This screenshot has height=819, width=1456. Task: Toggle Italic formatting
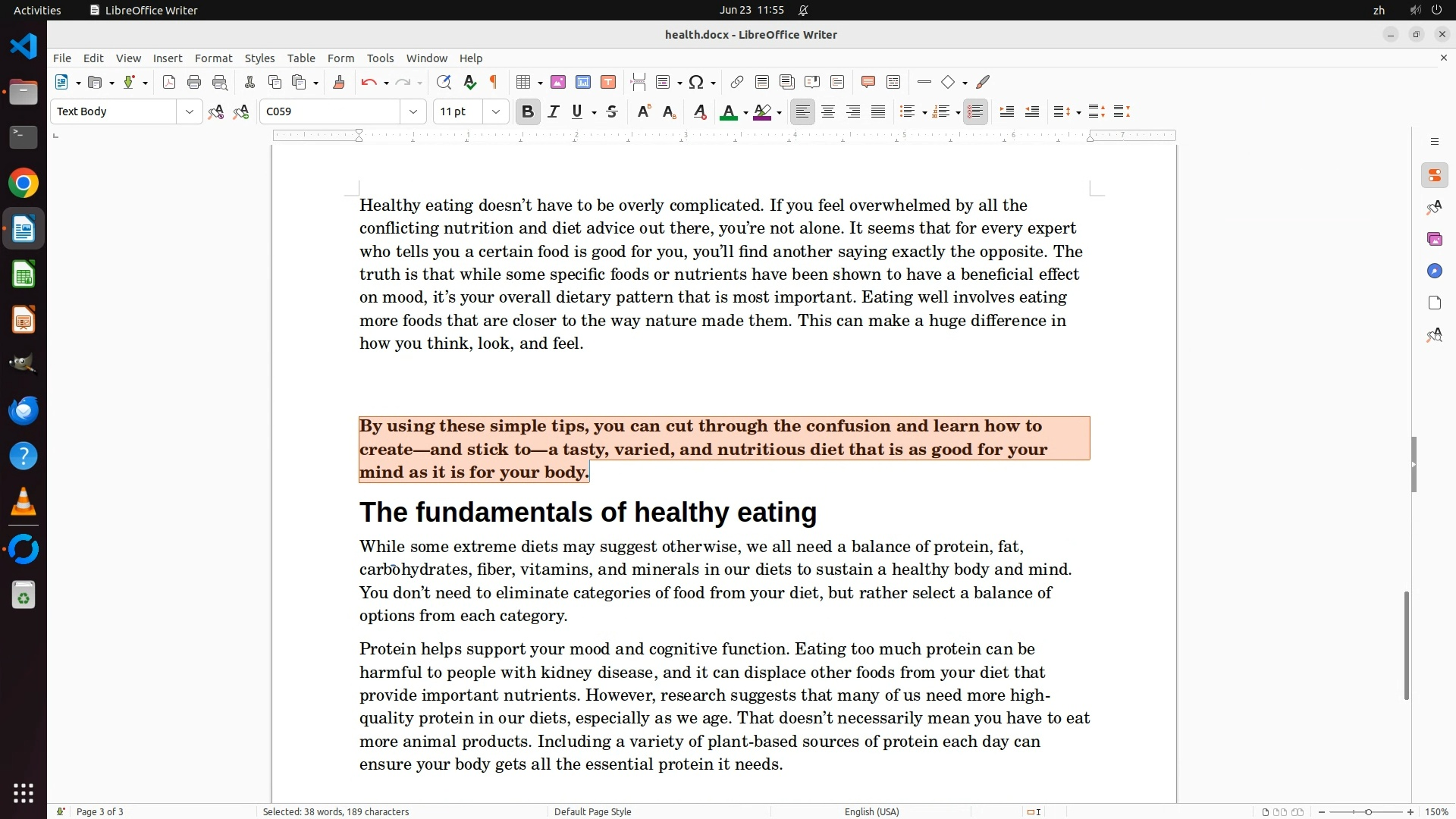pyautogui.click(x=554, y=112)
